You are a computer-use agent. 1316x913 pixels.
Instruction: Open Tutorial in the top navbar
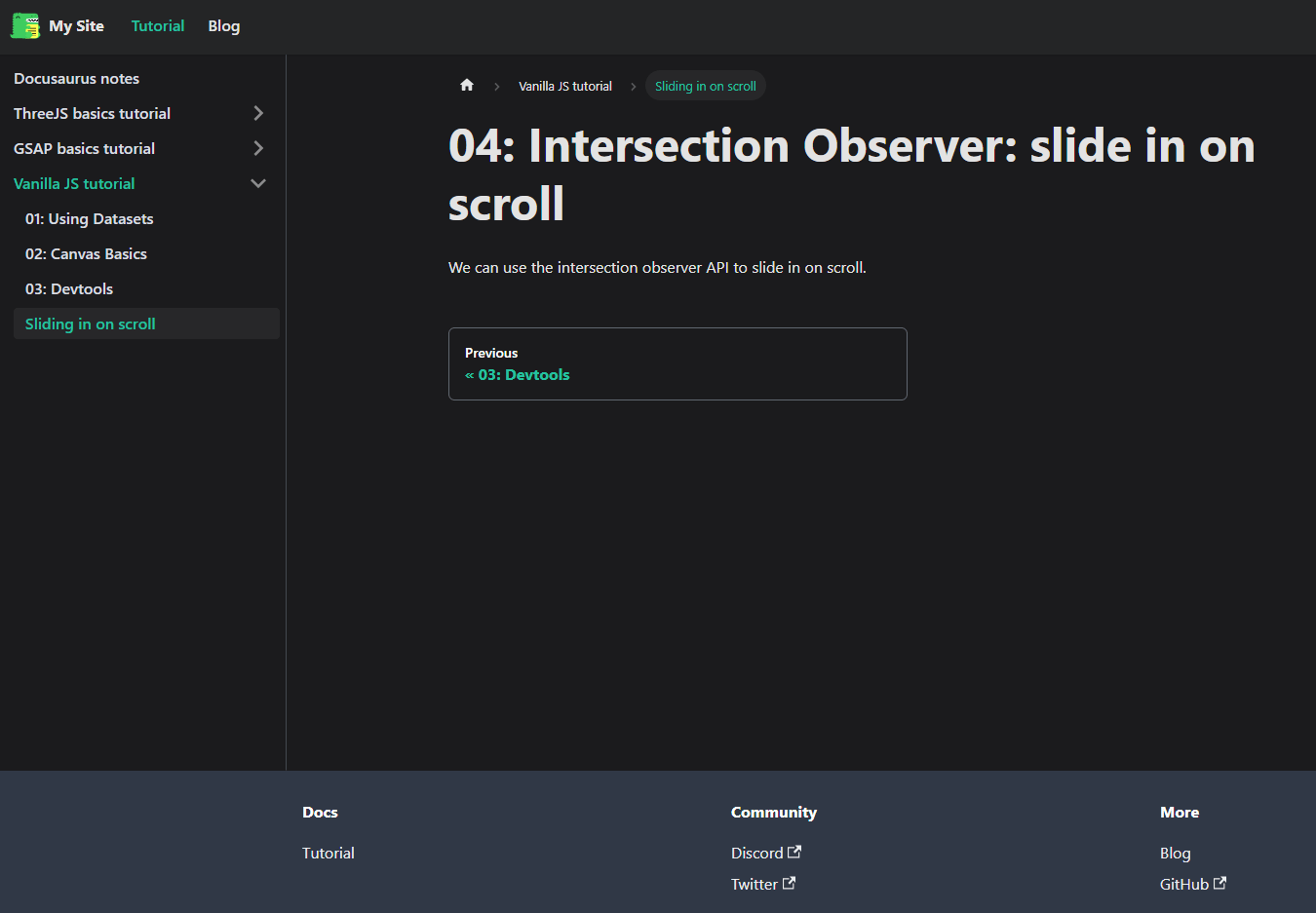pos(158,26)
